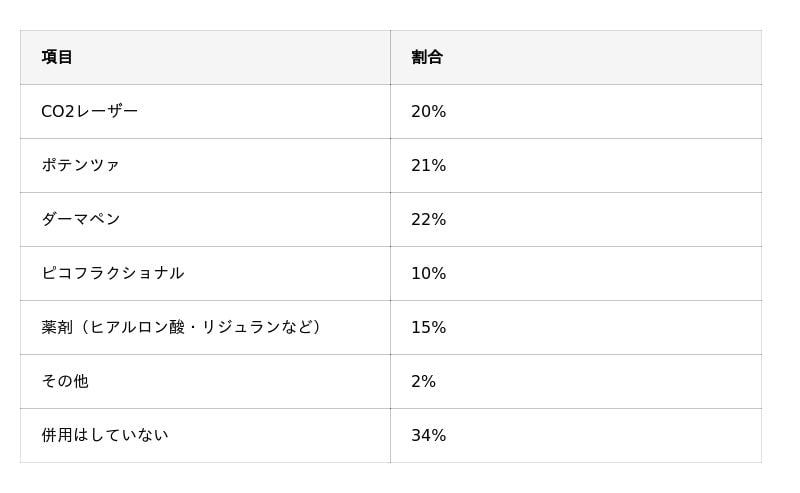
Task: Click the 15% value cell
Action: click(428, 327)
